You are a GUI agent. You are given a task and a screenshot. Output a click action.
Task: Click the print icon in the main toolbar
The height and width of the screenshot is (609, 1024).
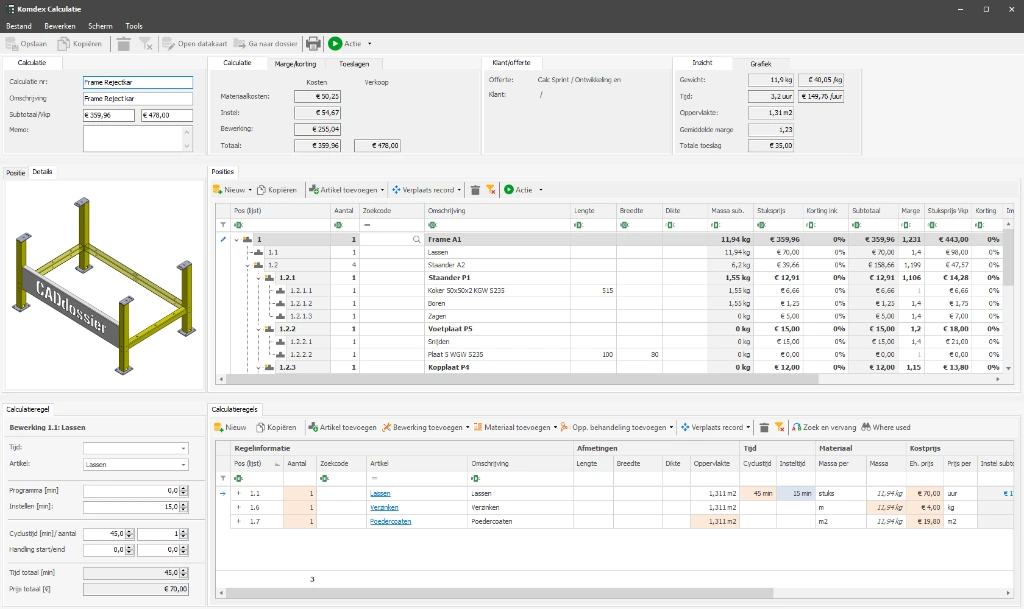coord(313,44)
